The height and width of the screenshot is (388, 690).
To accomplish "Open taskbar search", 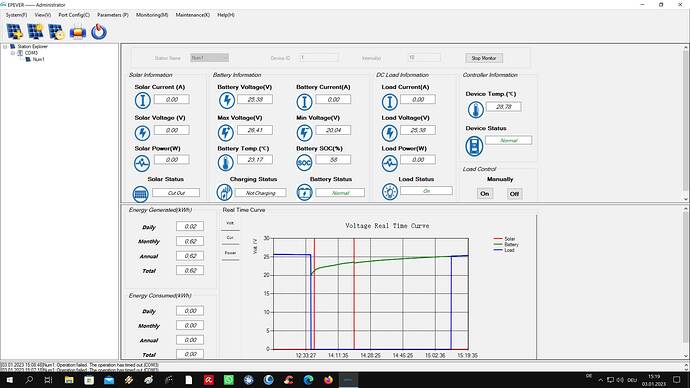I will [x=29, y=380].
